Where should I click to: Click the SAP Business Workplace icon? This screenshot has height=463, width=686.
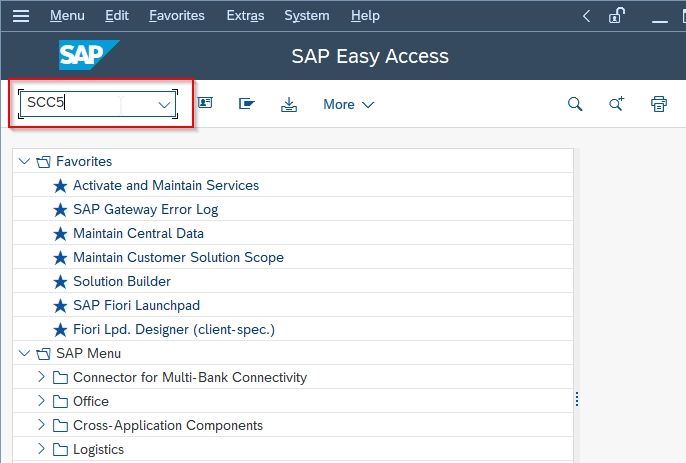pos(246,104)
